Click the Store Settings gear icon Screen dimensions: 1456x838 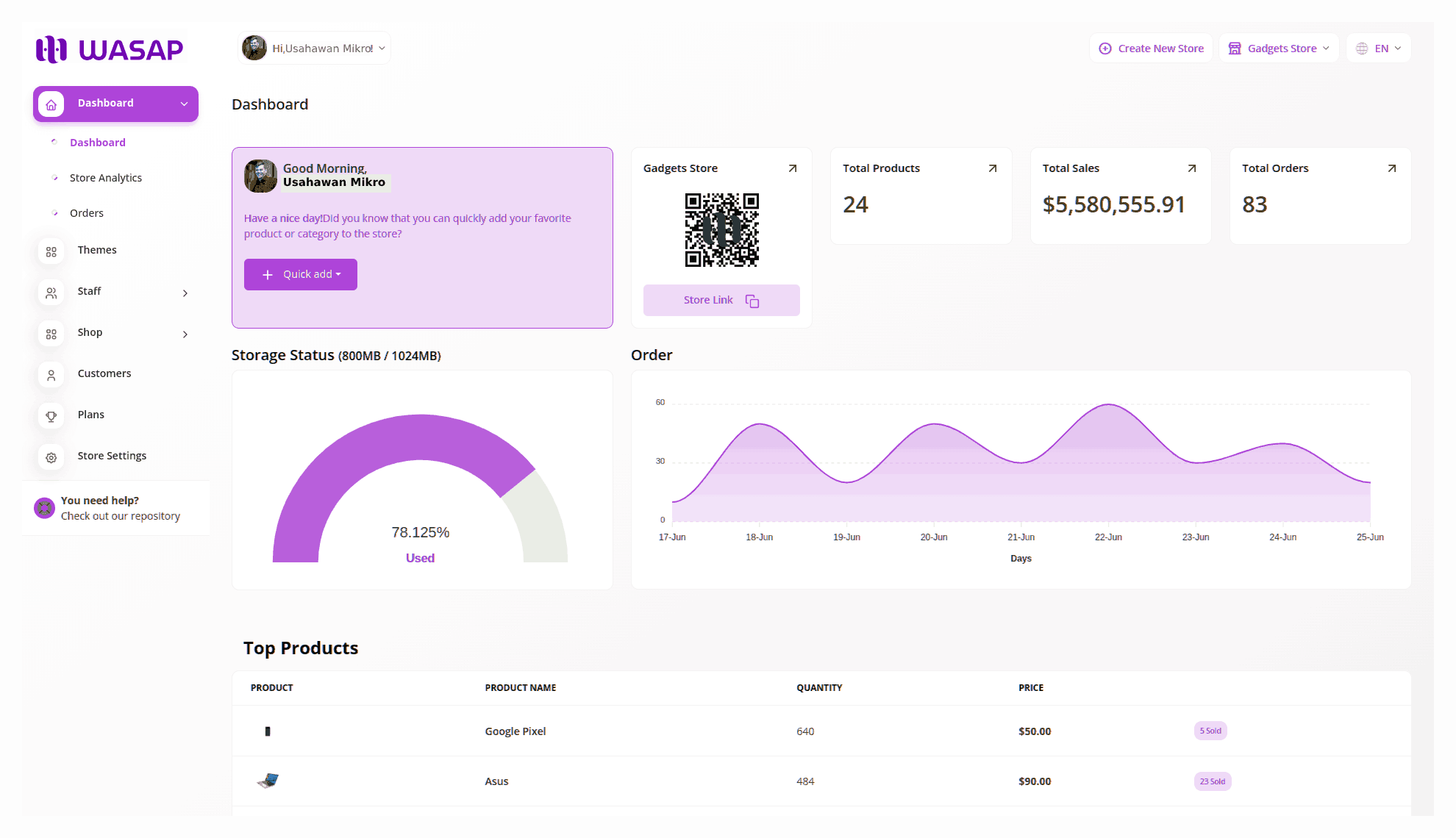51,457
